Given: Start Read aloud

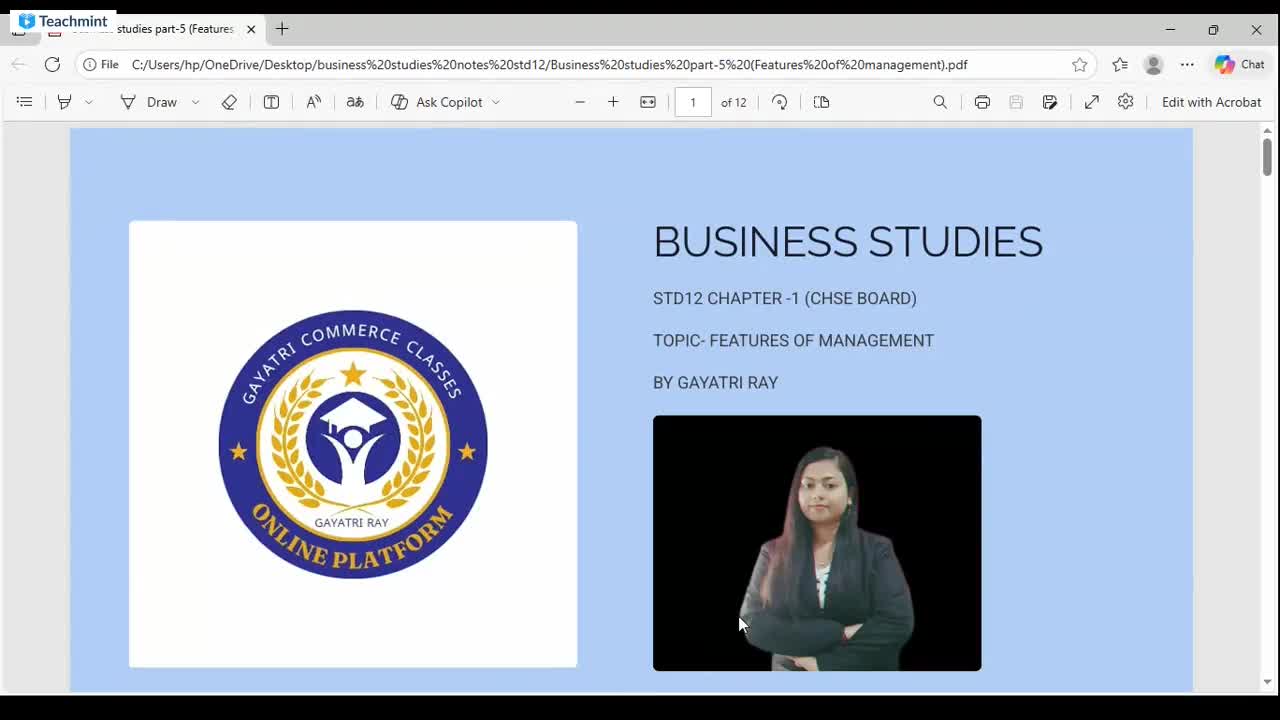Looking at the screenshot, I should pyautogui.click(x=314, y=102).
